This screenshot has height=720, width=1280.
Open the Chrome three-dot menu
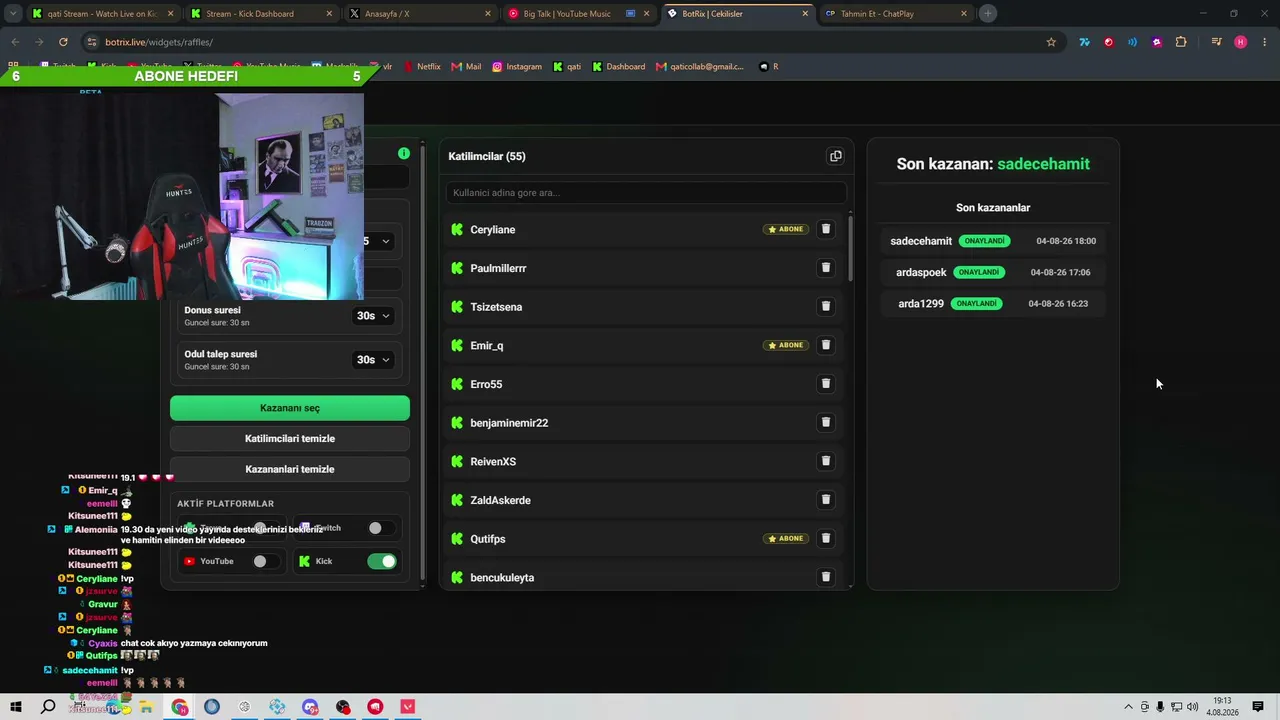[1264, 42]
